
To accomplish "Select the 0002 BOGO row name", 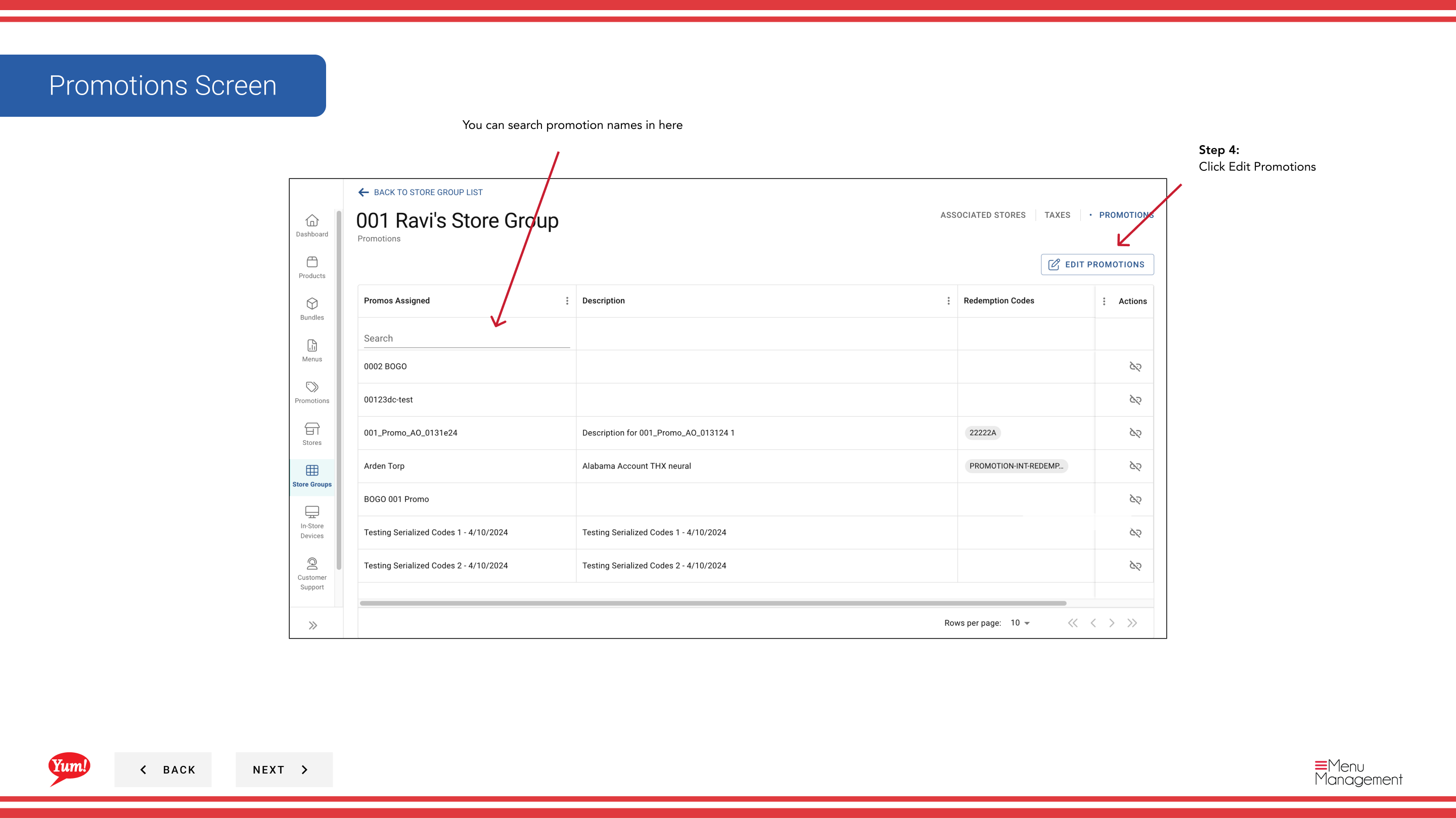I will (385, 366).
